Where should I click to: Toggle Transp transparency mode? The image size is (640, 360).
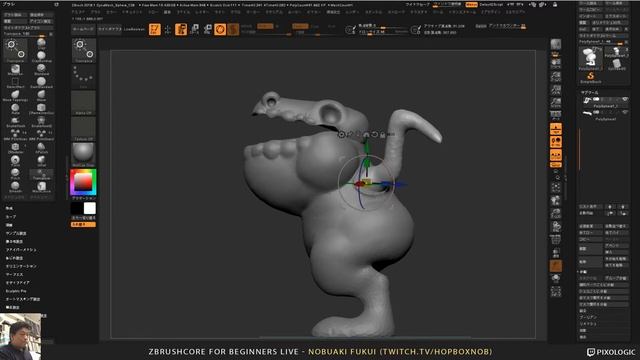tap(556, 253)
